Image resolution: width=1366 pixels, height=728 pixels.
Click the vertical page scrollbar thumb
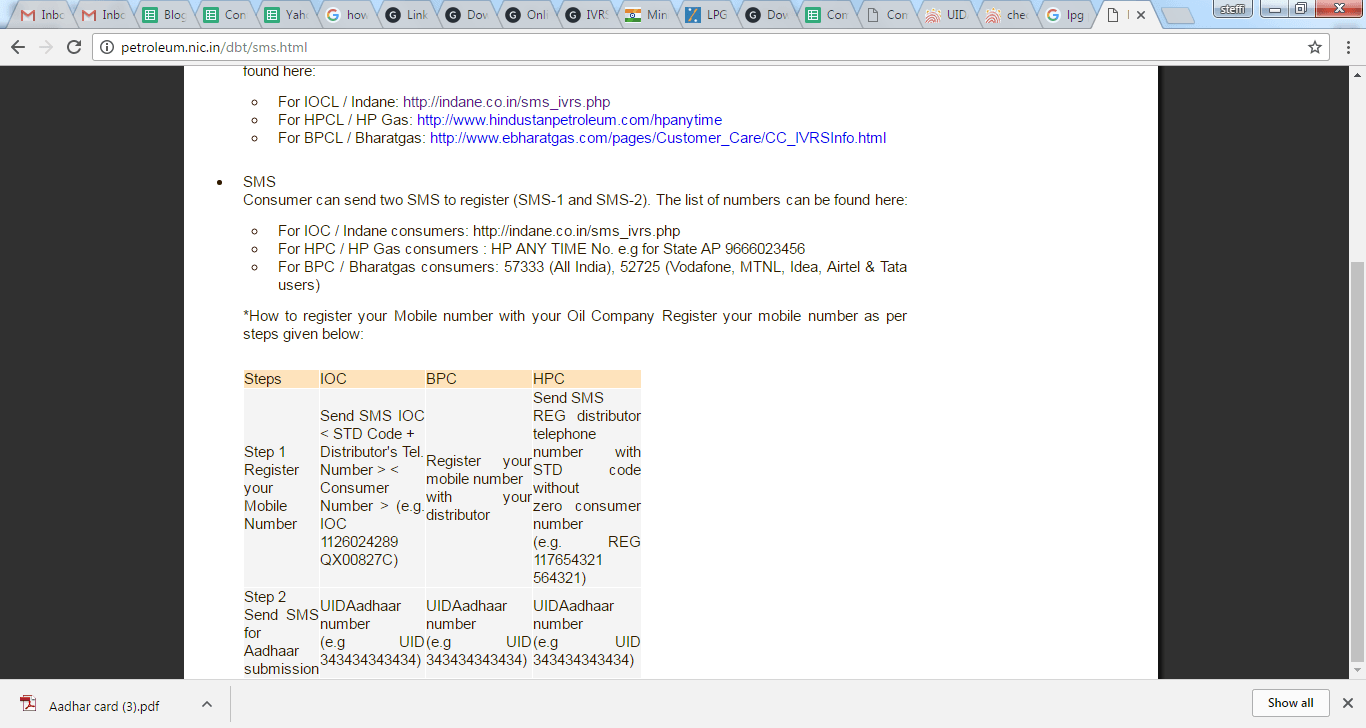point(1357,460)
